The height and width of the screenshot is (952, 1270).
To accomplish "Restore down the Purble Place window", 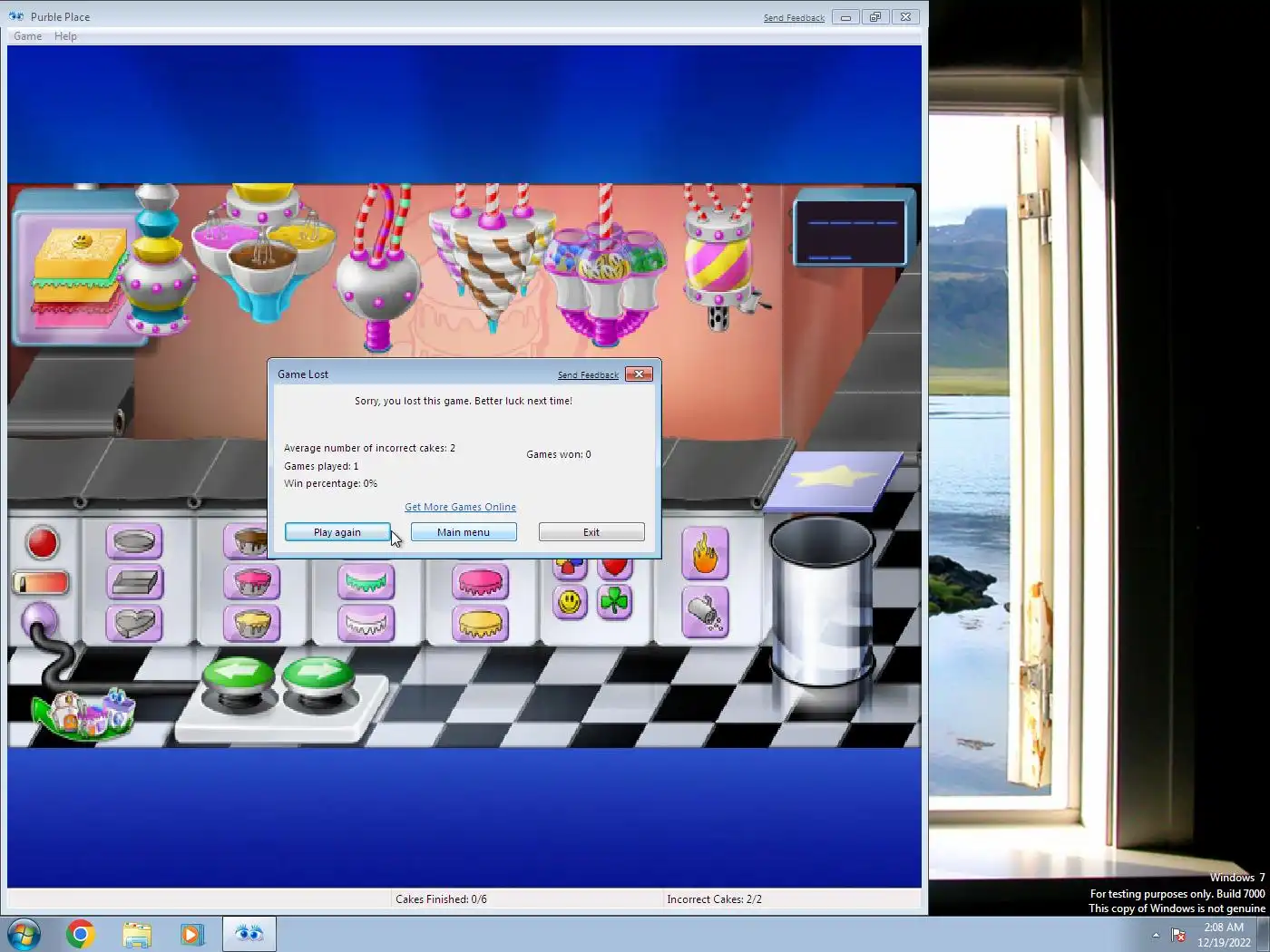I will coord(875,17).
